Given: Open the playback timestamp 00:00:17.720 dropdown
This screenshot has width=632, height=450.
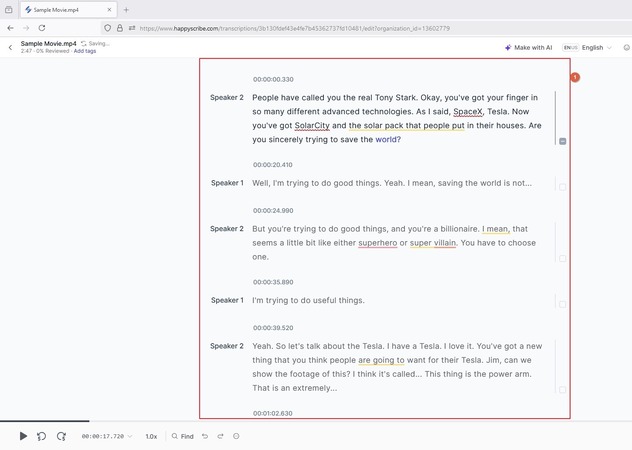Looking at the screenshot, I should 107,436.
